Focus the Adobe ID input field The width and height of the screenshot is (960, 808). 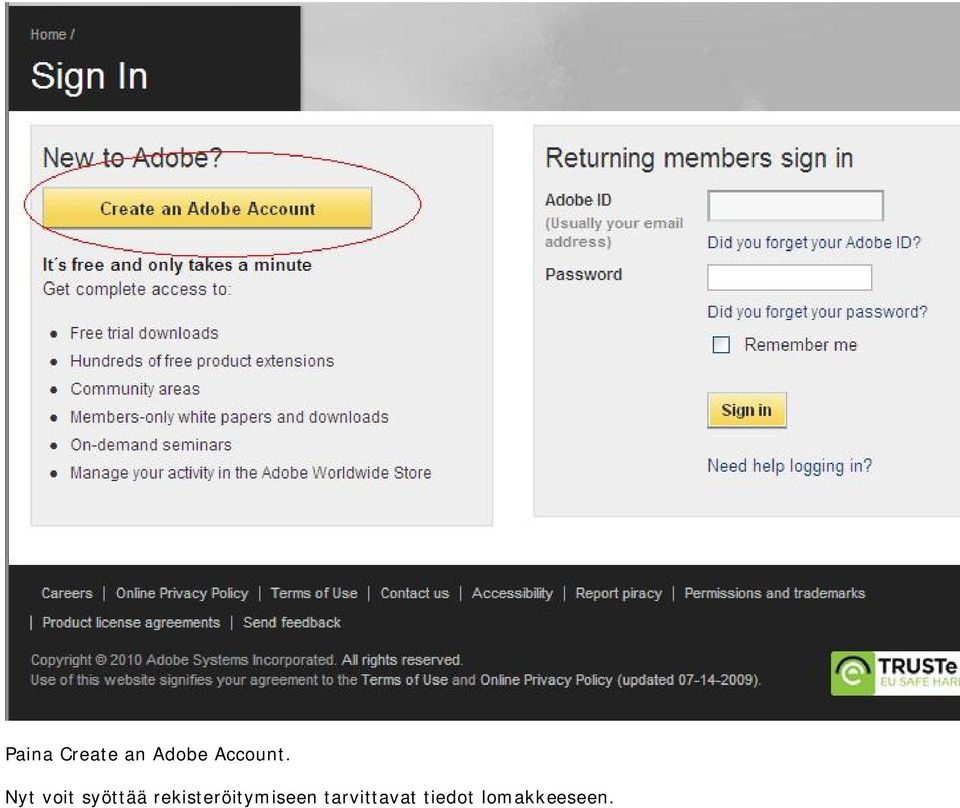[795, 206]
